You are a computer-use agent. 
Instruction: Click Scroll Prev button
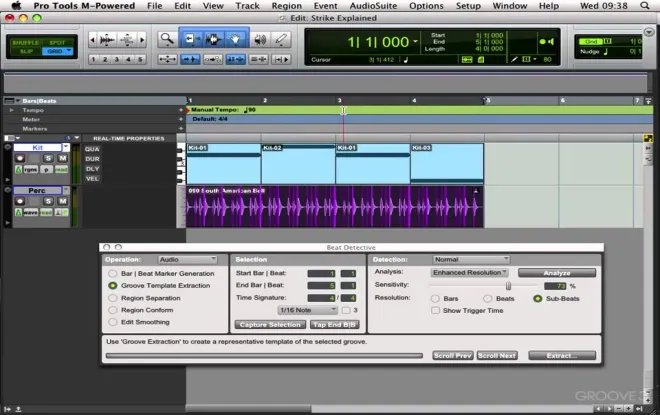coord(453,356)
